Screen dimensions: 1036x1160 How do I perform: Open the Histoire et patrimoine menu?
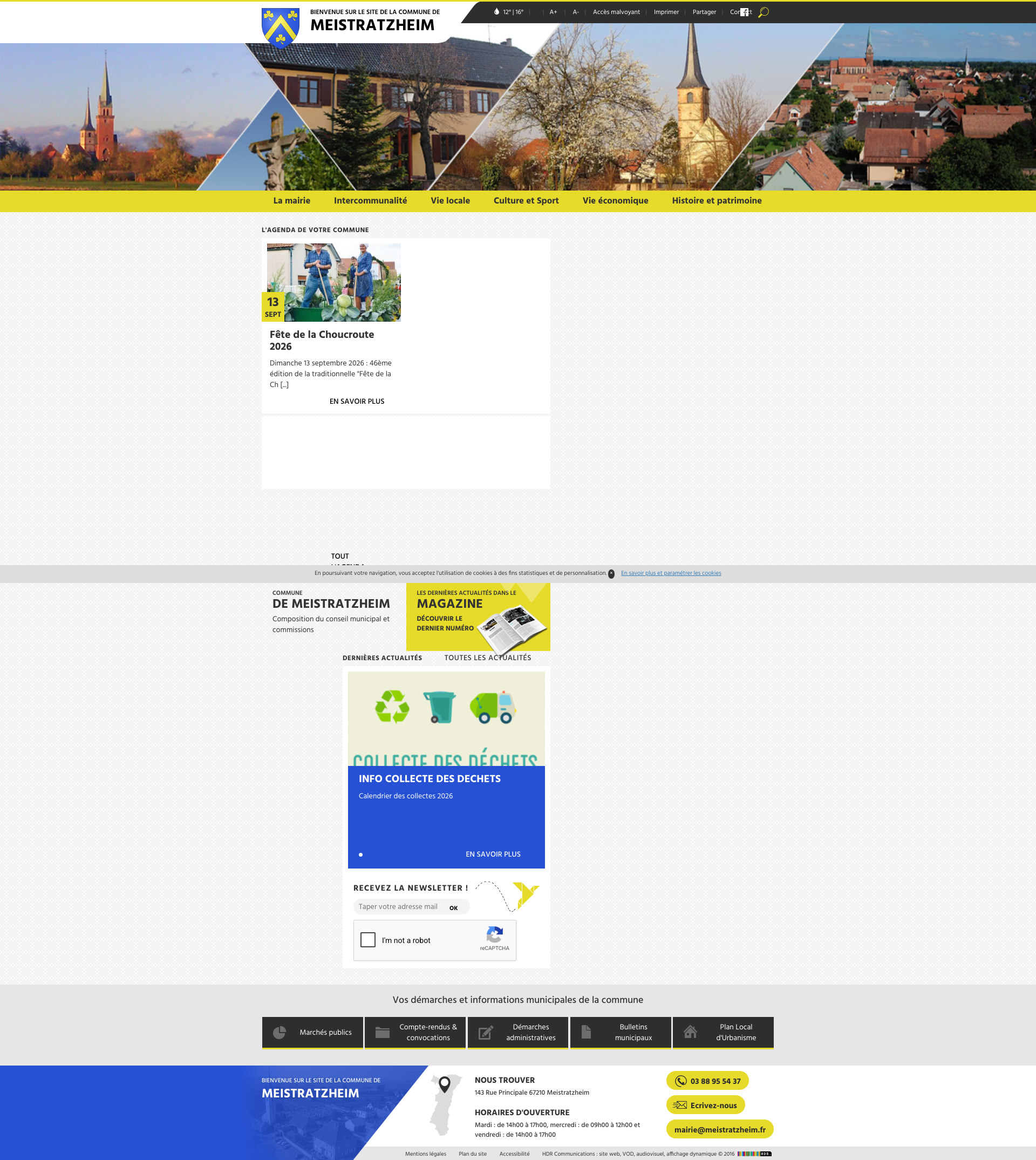(x=717, y=200)
